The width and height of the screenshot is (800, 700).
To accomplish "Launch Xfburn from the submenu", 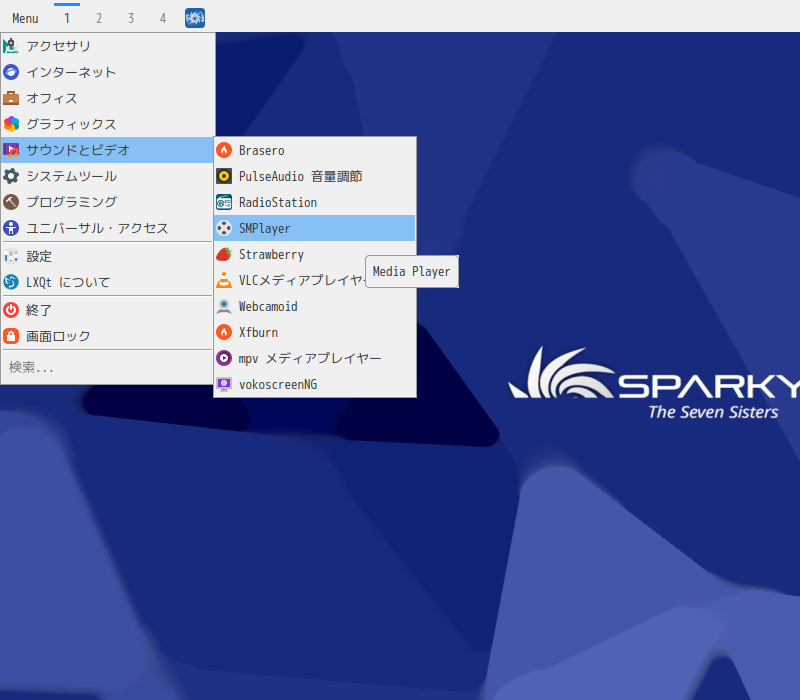I will [315, 332].
